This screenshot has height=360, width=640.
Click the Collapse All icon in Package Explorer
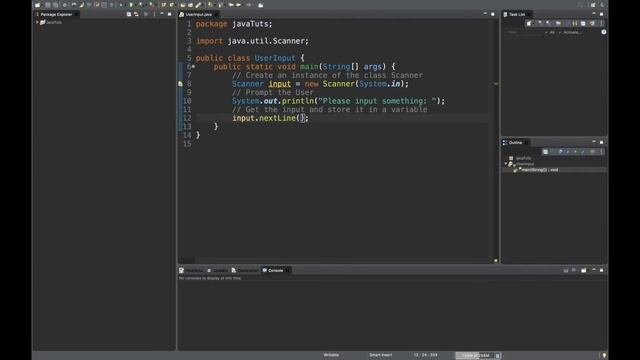129,14
